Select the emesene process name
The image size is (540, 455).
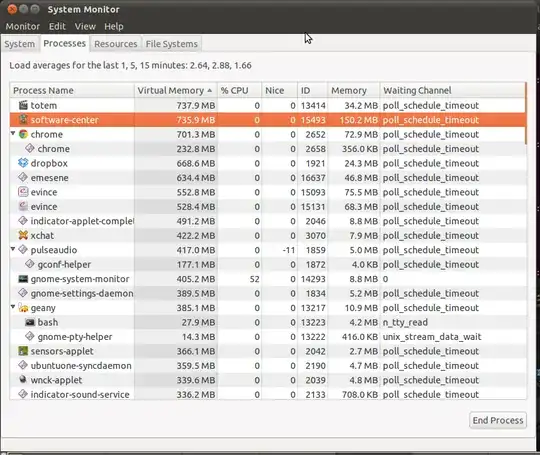pyautogui.click(x=50, y=178)
